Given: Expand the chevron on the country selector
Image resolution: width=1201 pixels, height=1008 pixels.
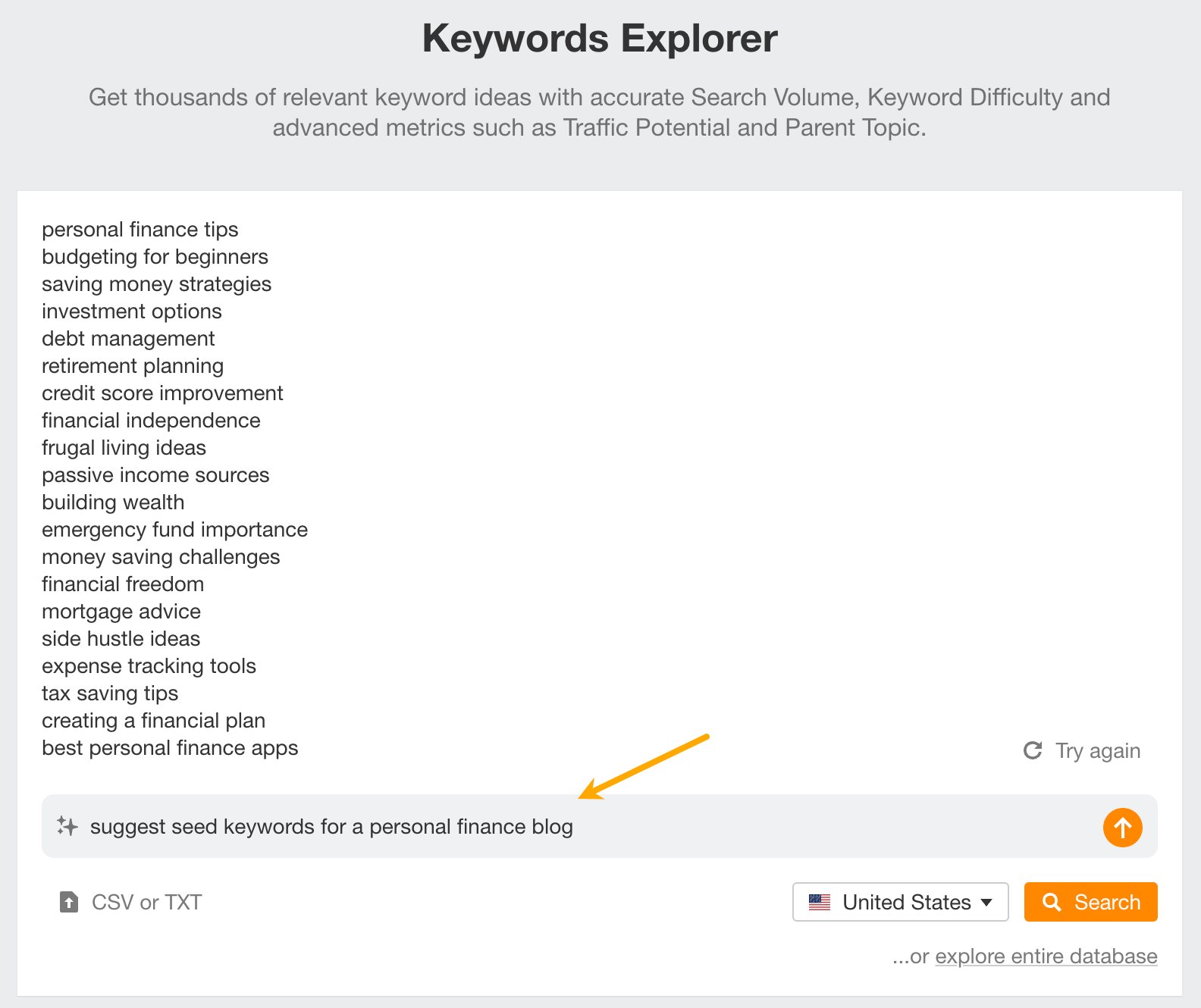Looking at the screenshot, I should pyautogui.click(x=986, y=902).
